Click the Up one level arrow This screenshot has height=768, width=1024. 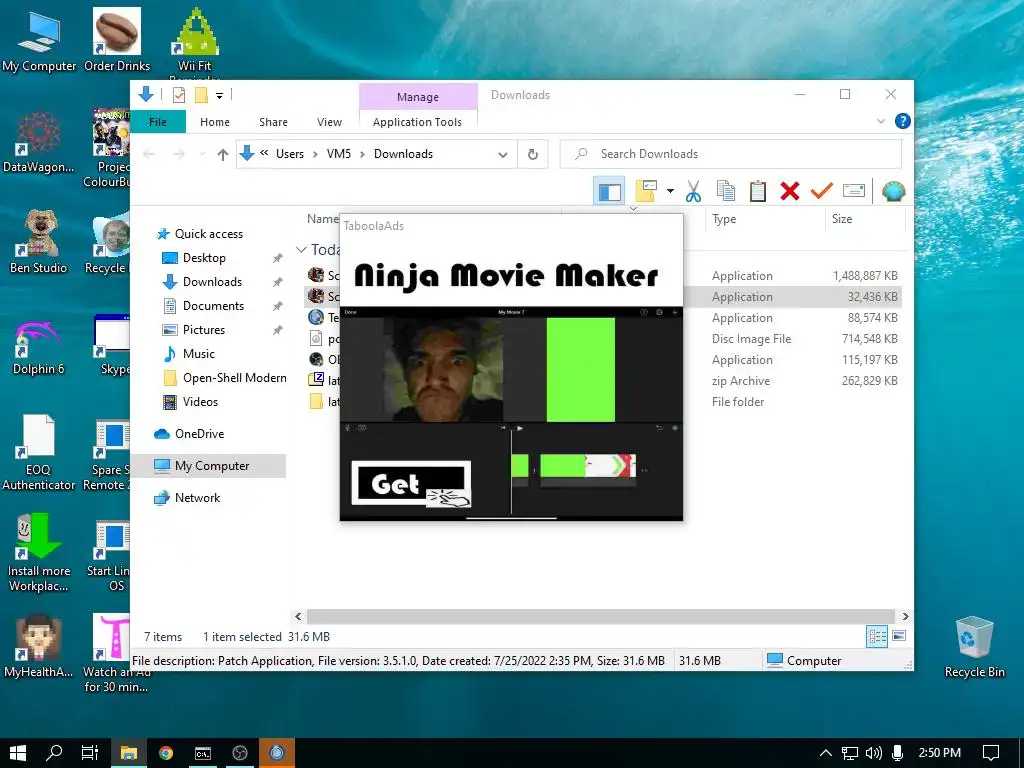[x=223, y=154]
